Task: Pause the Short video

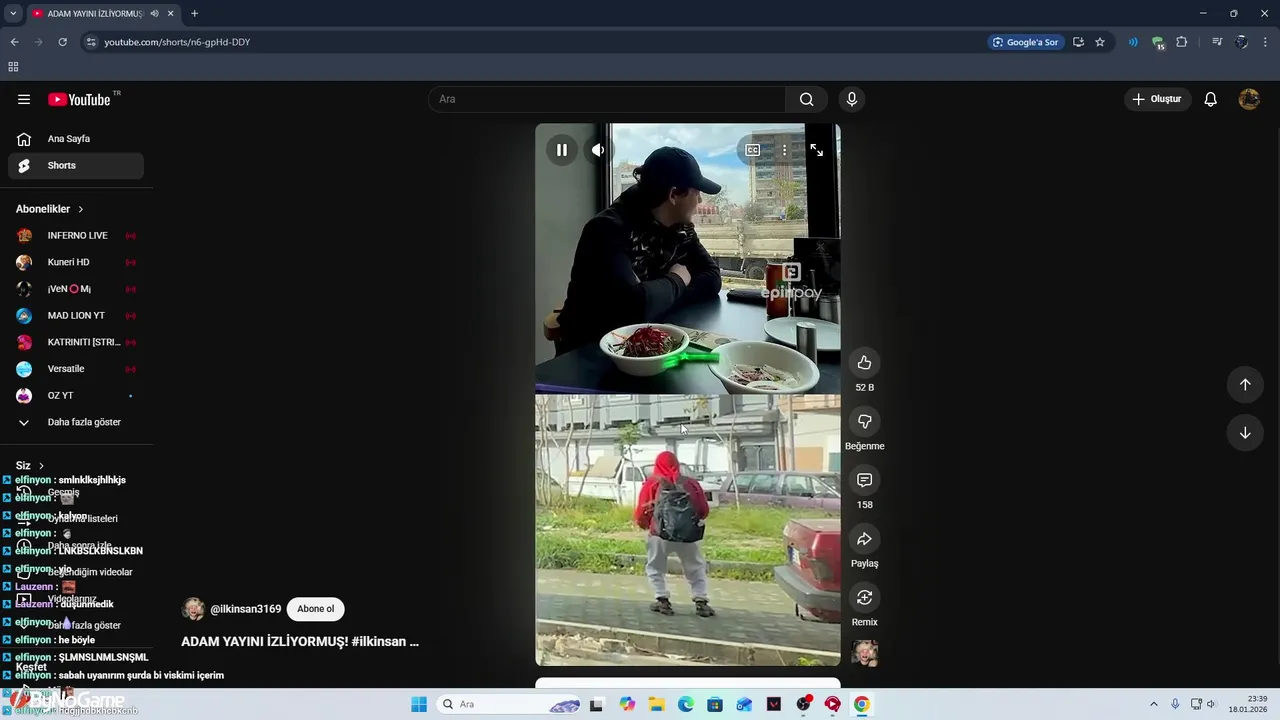Action: [x=562, y=150]
